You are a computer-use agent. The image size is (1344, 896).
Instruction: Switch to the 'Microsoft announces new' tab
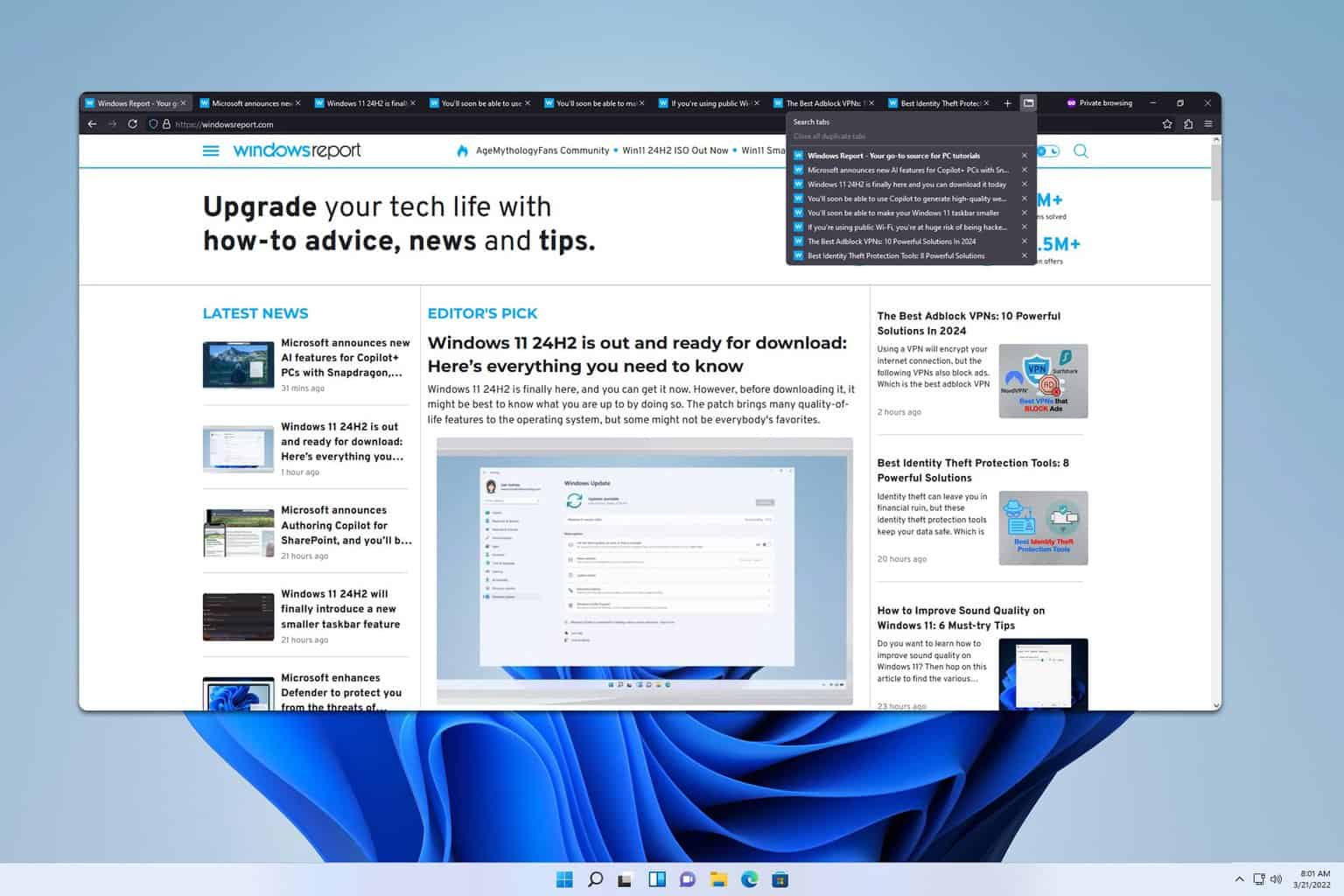point(250,103)
